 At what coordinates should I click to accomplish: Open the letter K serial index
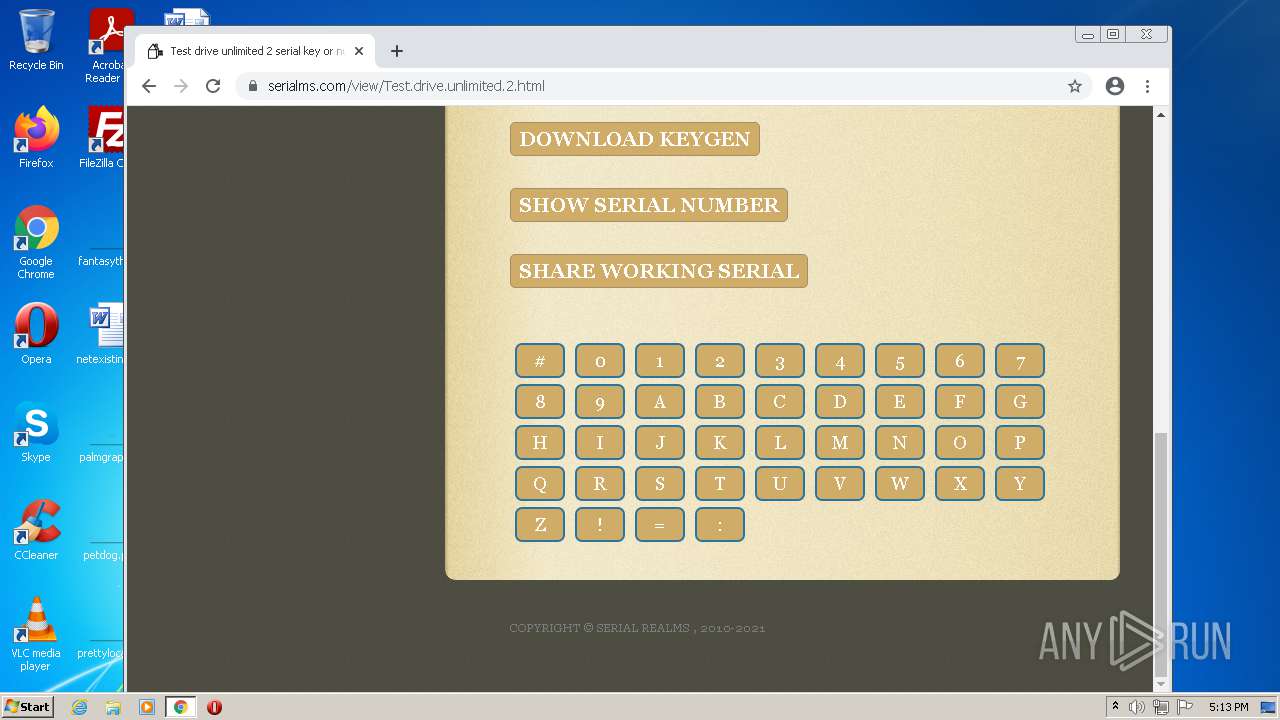(720, 443)
